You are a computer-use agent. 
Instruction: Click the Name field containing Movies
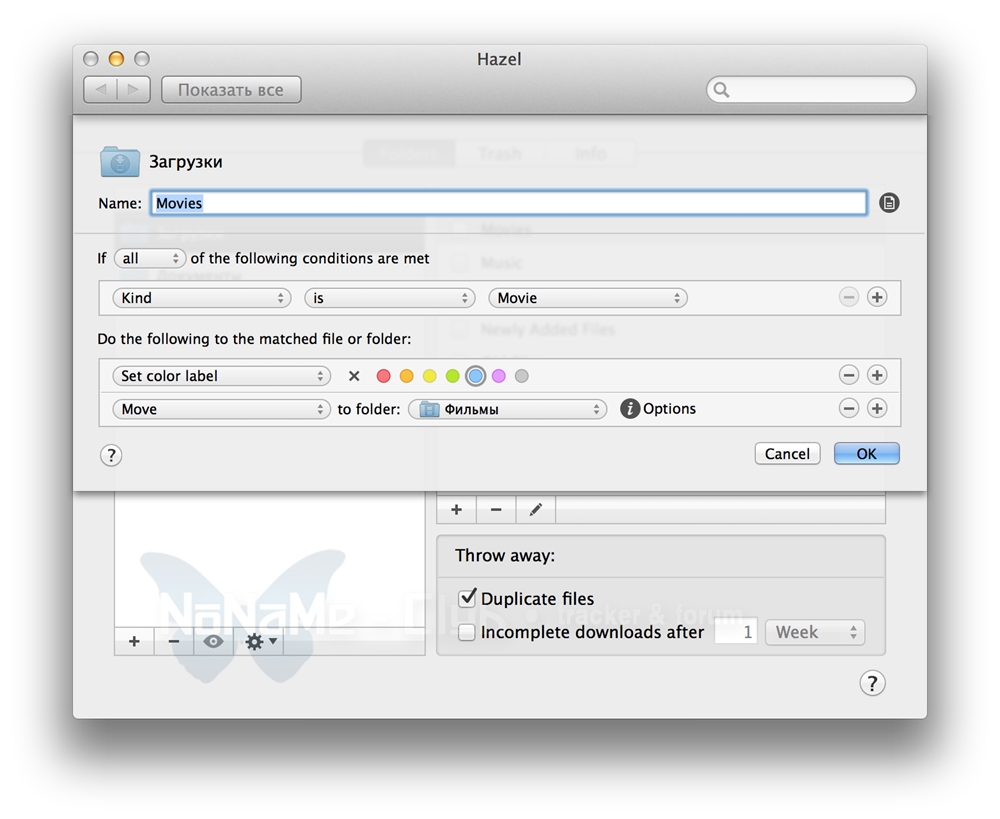[x=508, y=203]
